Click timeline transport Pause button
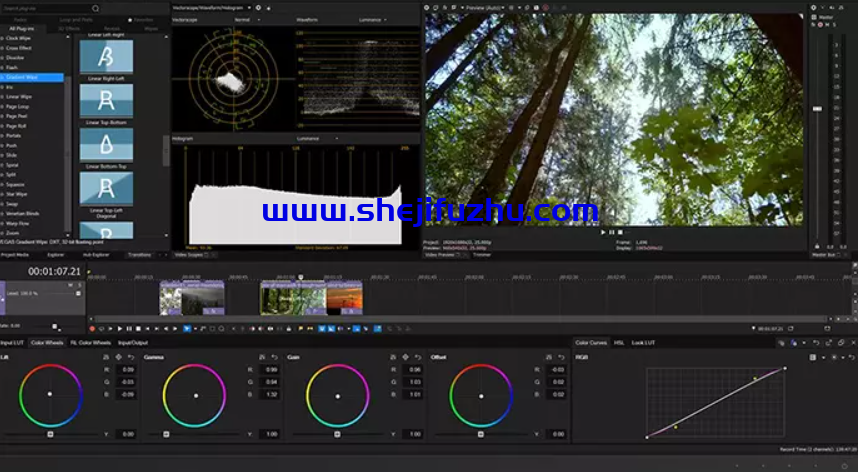 [x=129, y=329]
